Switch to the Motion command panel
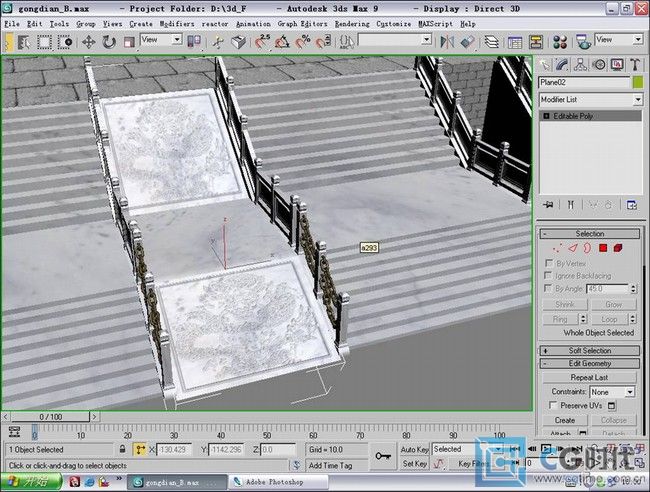 tap(599, 65)
